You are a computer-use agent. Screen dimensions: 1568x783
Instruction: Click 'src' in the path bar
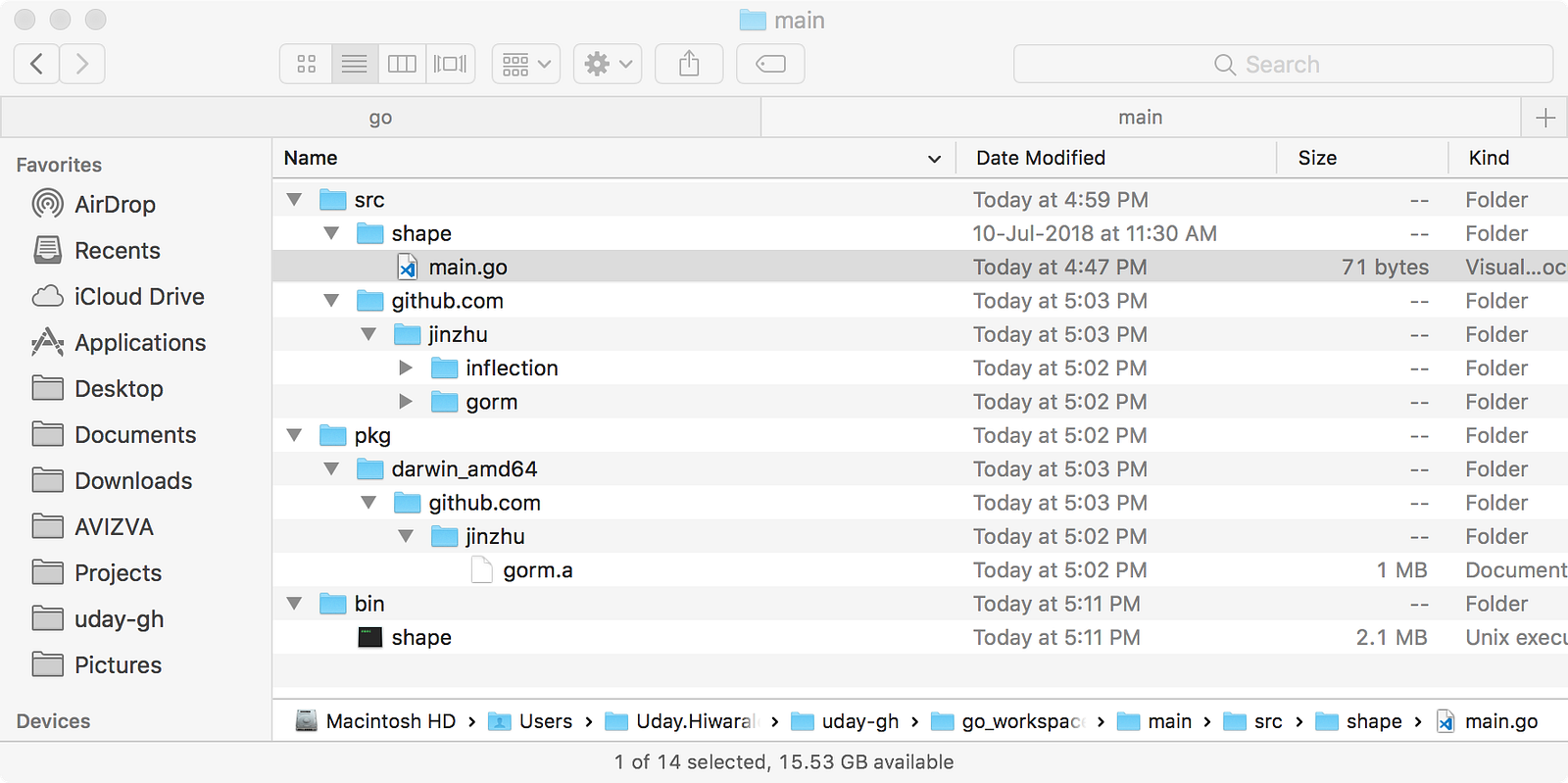pos(1253,721)
